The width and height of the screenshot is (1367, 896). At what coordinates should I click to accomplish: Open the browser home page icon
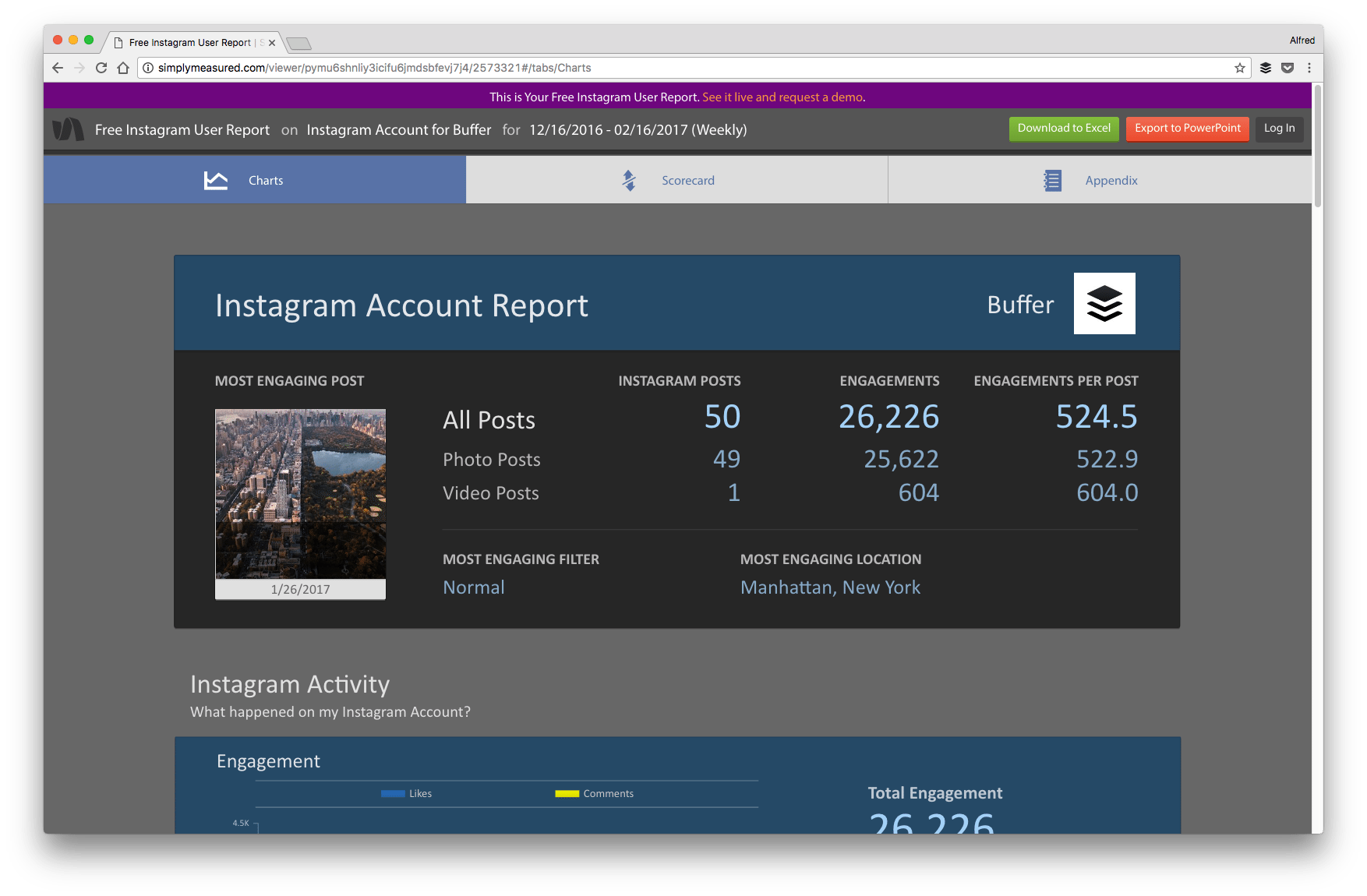pos(123,68)
